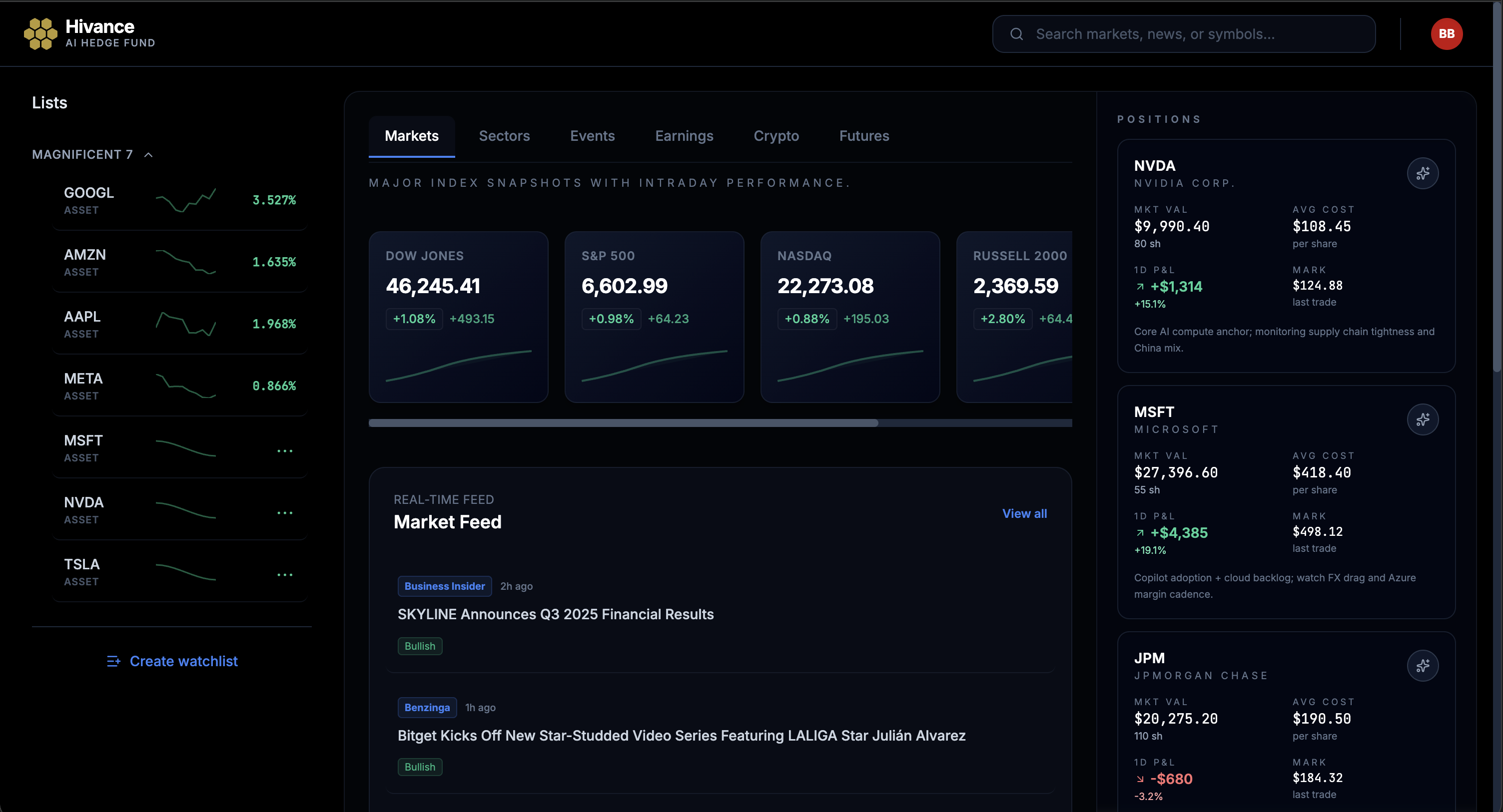1503x812 pixels.
Task: Click the Create watchlist list-plus icon
Action: pyautogui.click(x=113, y=661)
